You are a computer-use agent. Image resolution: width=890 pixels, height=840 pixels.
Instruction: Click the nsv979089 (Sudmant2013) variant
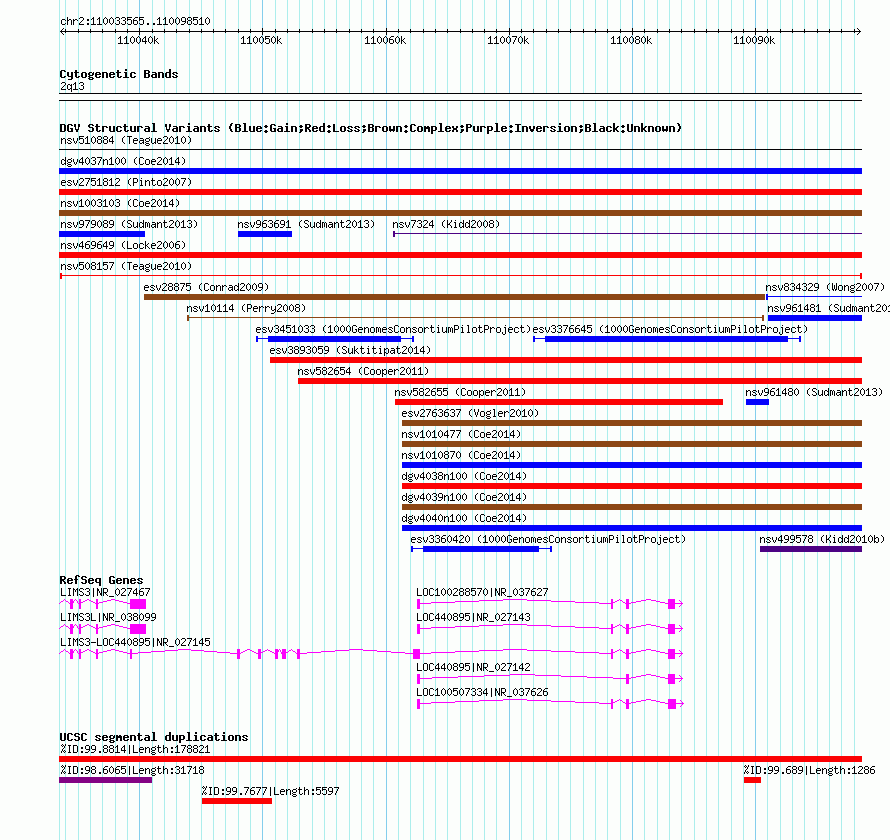(102, 234)
